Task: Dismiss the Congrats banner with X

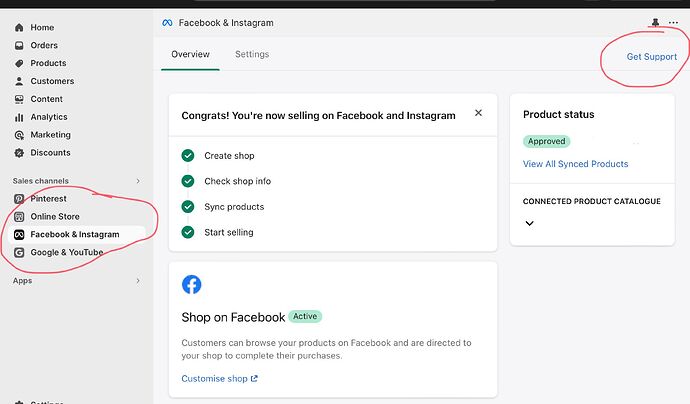Action: pyautogui.click(x=478, y=114)
